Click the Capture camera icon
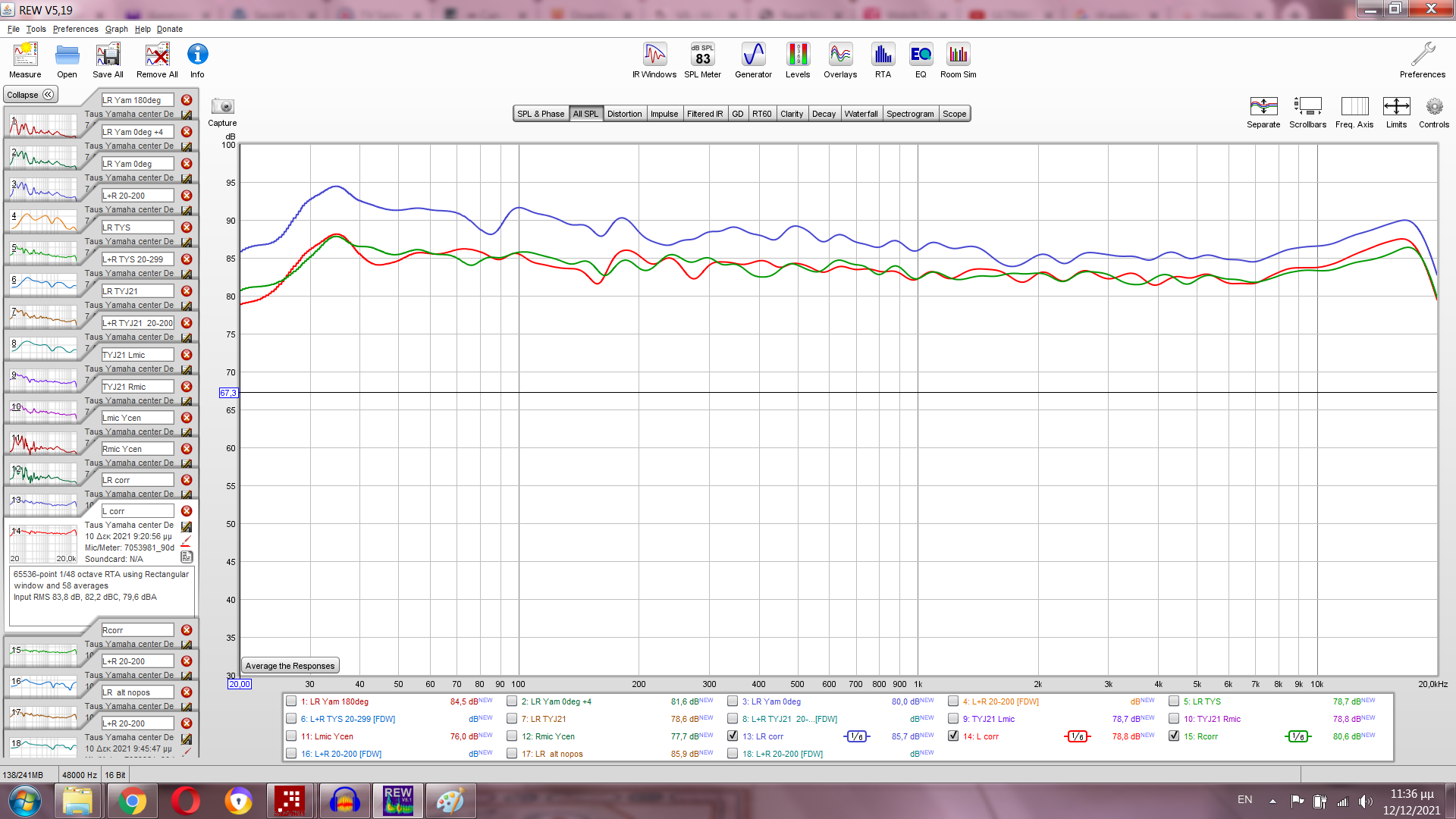Screen dimensions: 1456x819 click(222, 107)
